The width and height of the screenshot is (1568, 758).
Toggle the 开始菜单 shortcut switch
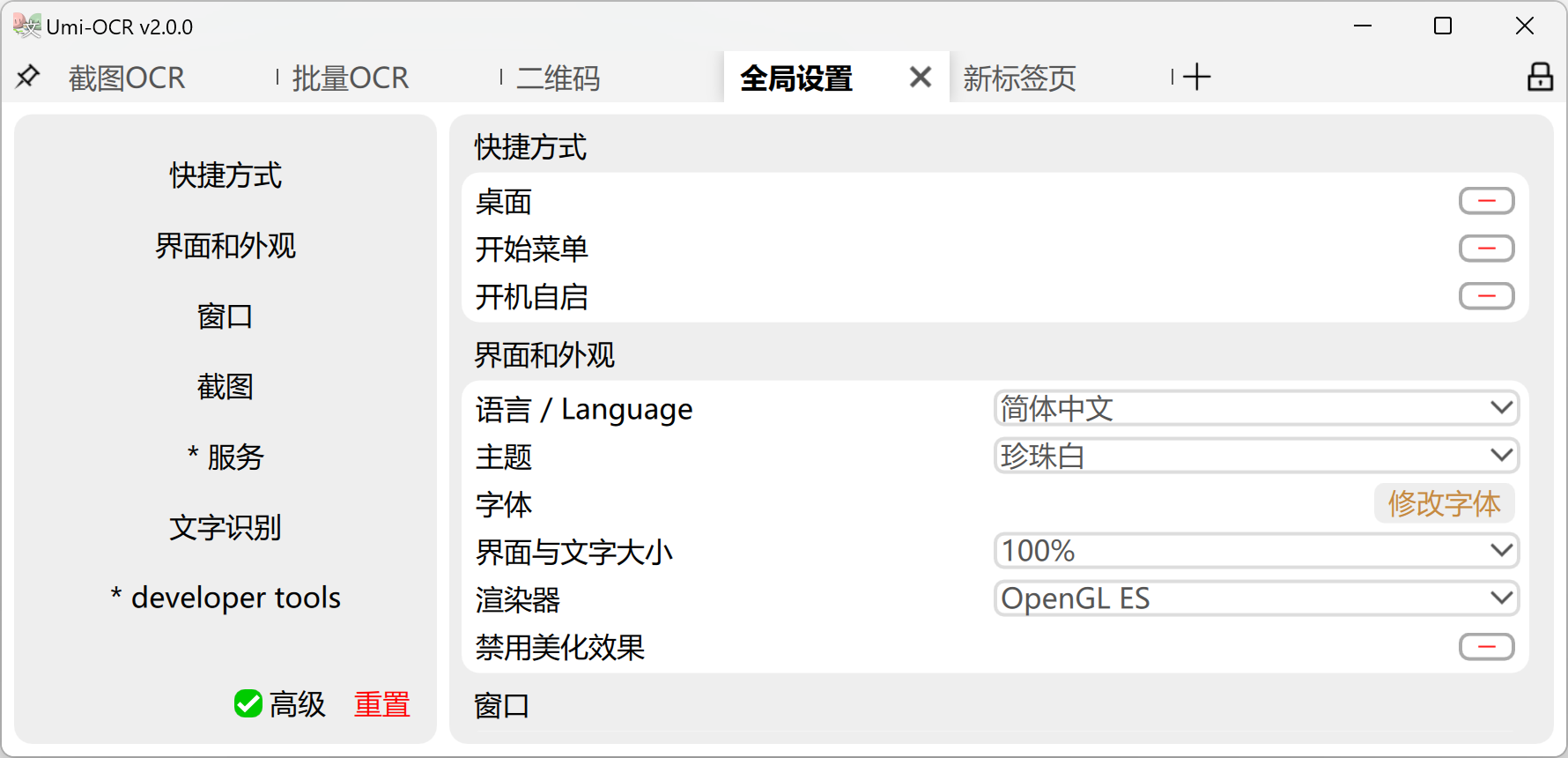pyautogui.click(x=1486, y=248)
